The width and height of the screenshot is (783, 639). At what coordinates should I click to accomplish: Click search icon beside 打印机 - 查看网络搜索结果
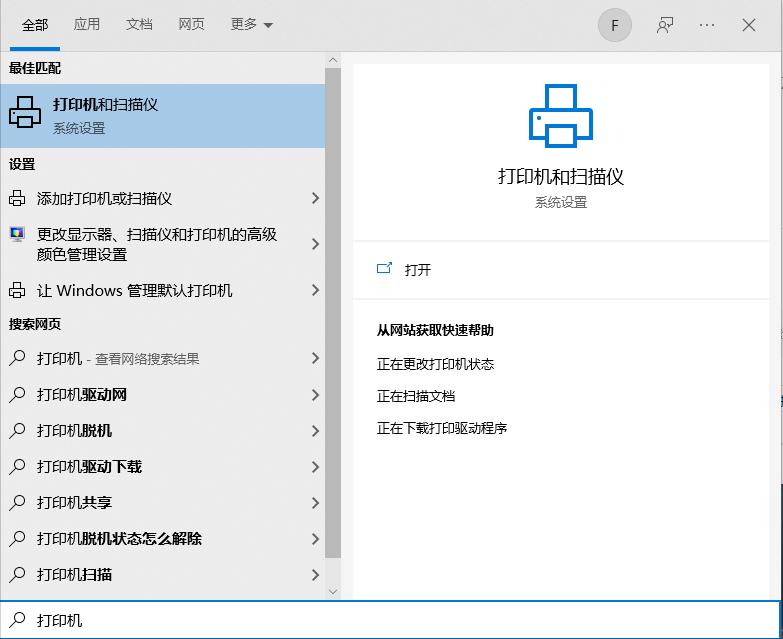pos(17,358)
